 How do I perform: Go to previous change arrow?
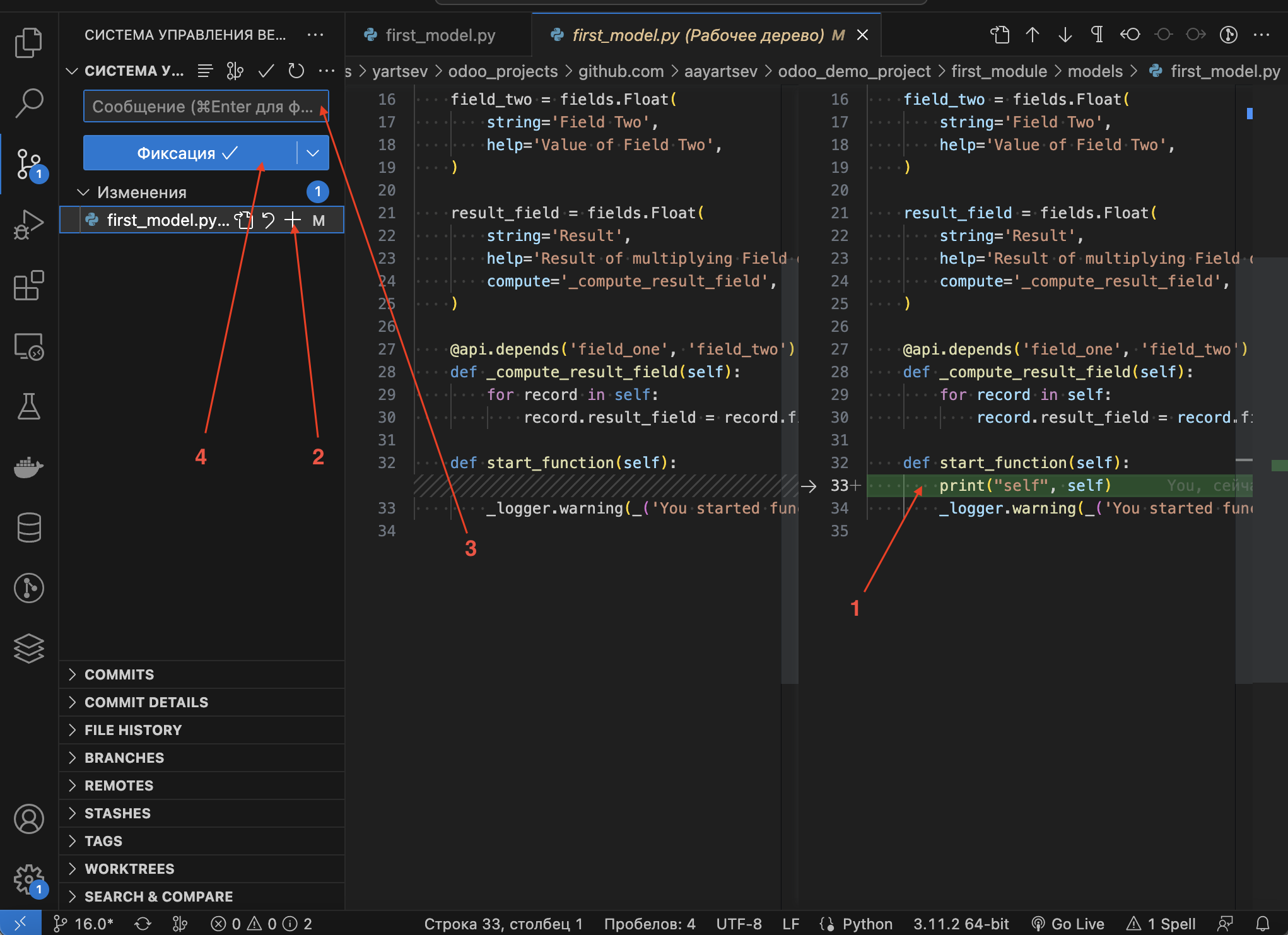[1033, 35]
